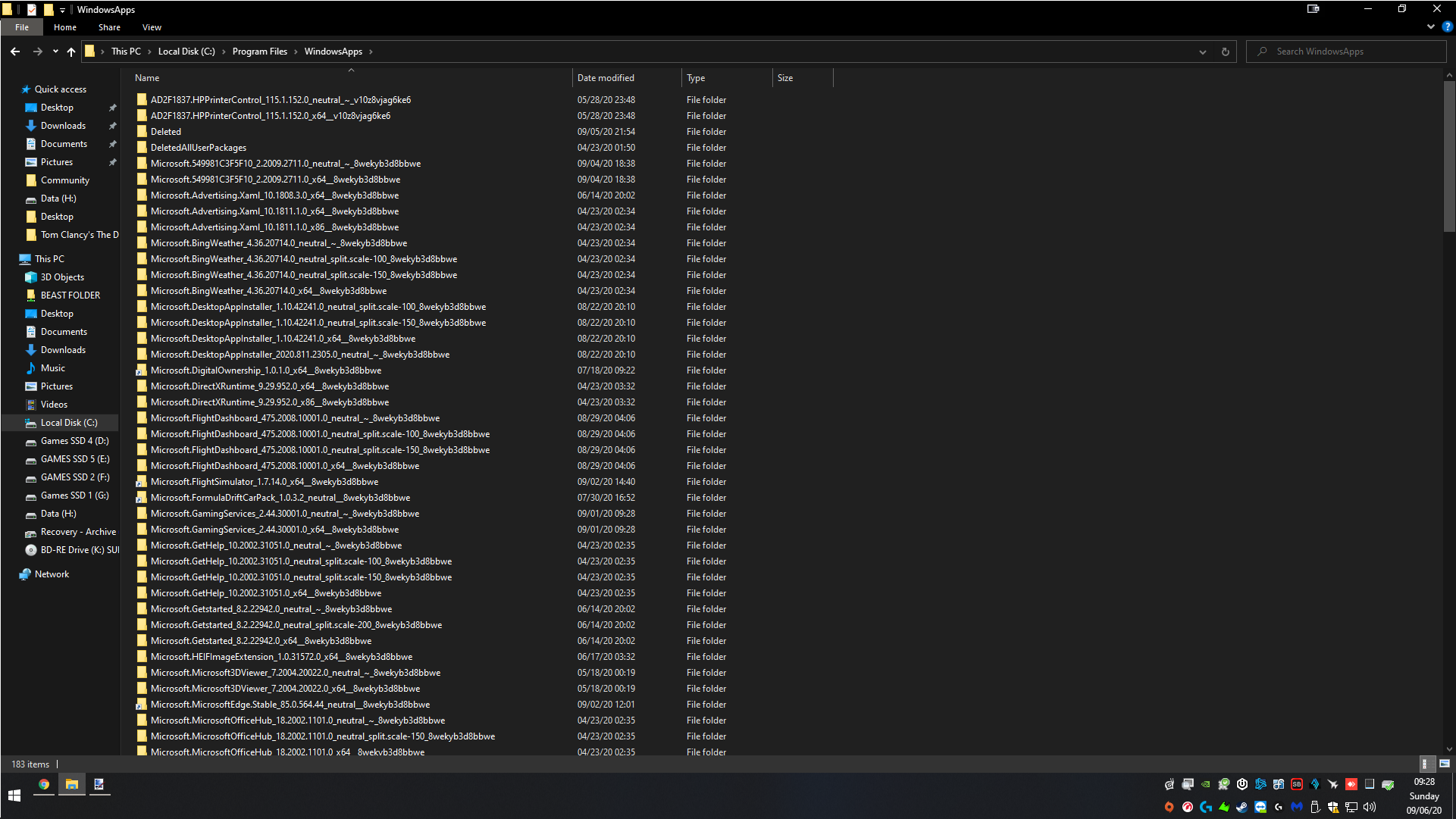Open the taskbar clock and date

[x=1424, y=796]
